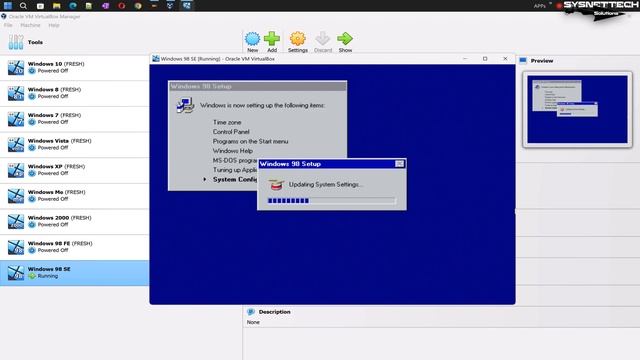Close the Windows 98 Setup popup dialog

click(400, 164)
